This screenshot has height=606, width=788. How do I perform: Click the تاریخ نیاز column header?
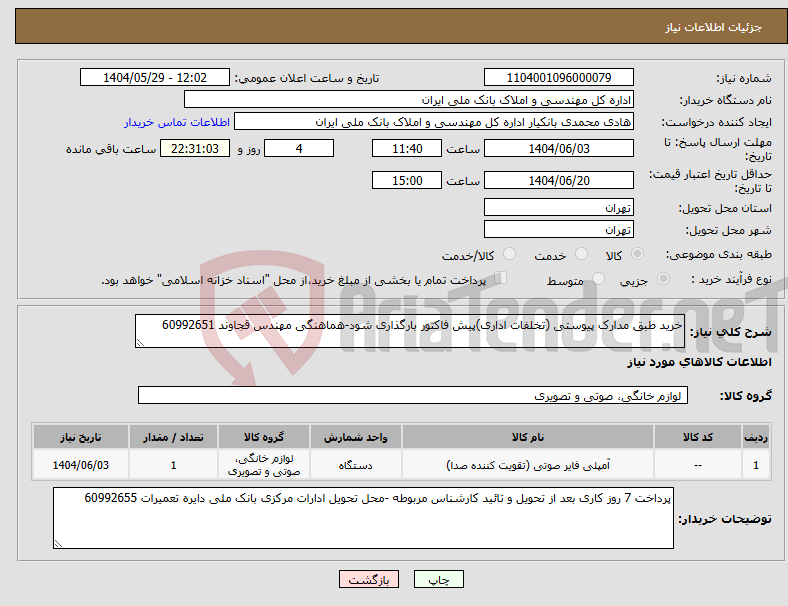tap(81, 437)
